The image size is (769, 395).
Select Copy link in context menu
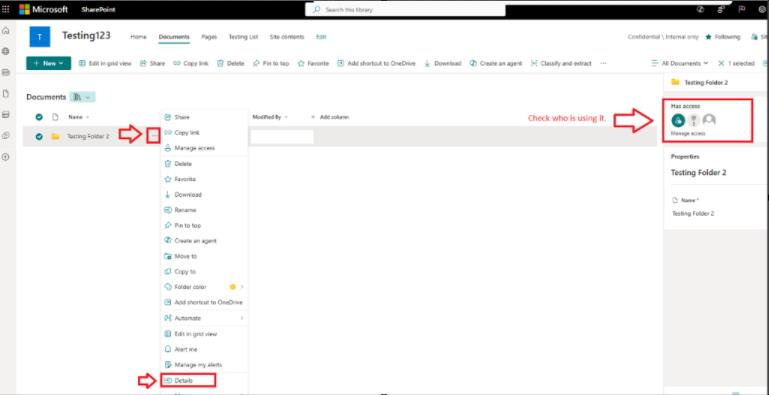click(204, 132)
